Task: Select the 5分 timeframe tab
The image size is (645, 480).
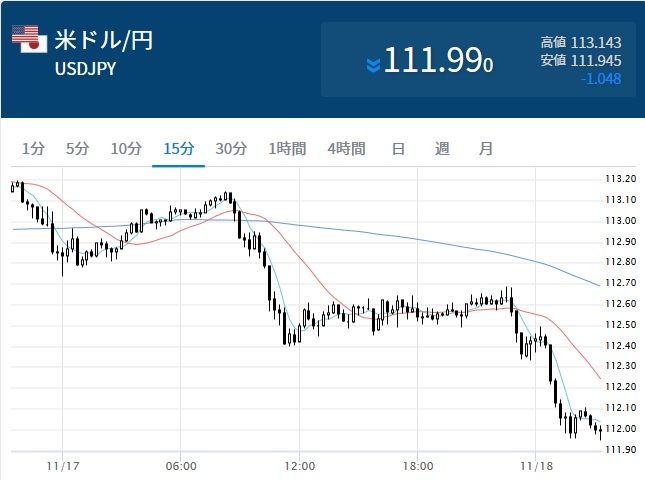Action: point(77,149)
